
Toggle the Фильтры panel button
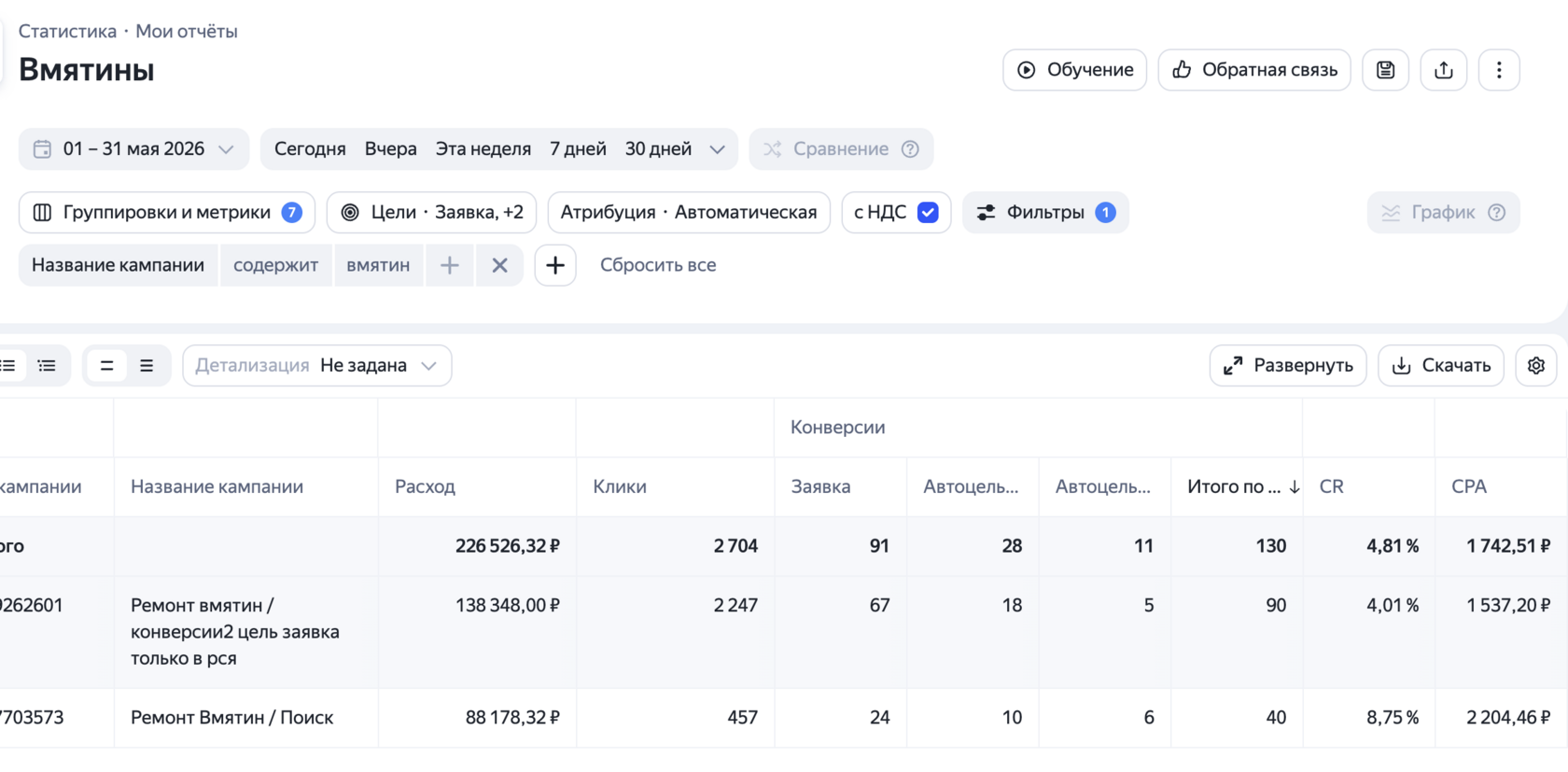(1045, 213)
